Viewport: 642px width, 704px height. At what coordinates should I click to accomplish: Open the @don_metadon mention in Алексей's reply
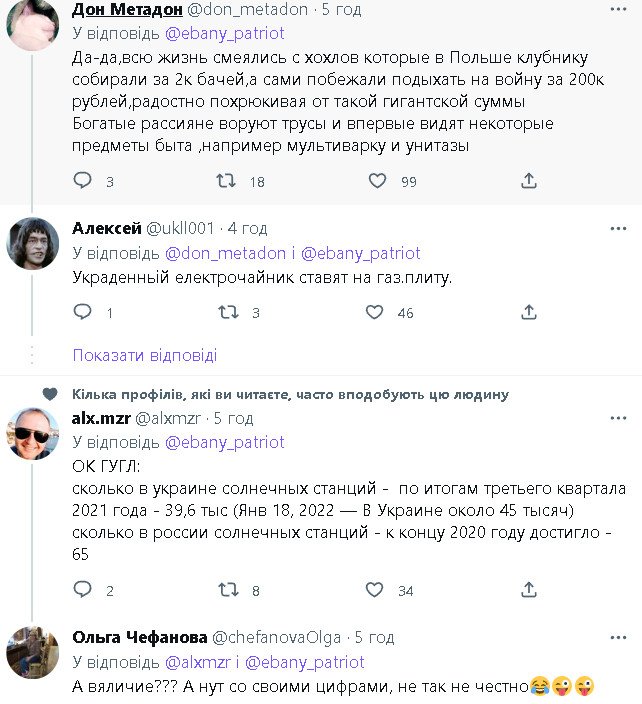click(221, 252)
